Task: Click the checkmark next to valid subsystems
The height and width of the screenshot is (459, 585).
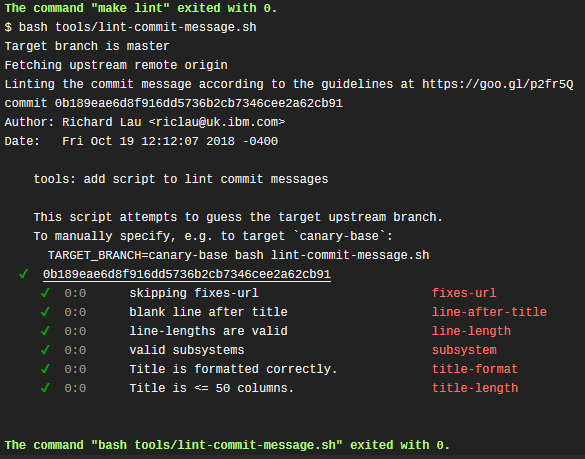Action: tap(45, 350)
